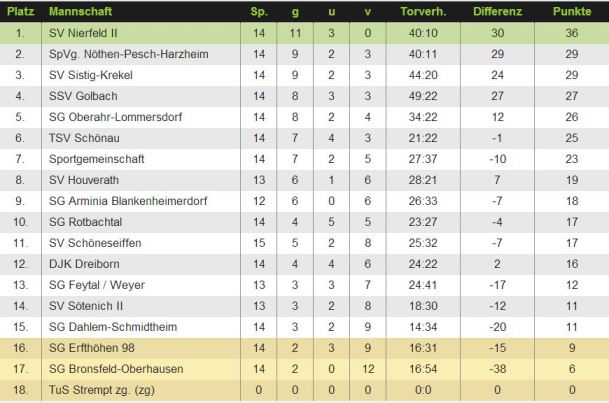Click the Torverh. column header
The width and height of the screenshot is (609, 403).
(x=421, y=11)
